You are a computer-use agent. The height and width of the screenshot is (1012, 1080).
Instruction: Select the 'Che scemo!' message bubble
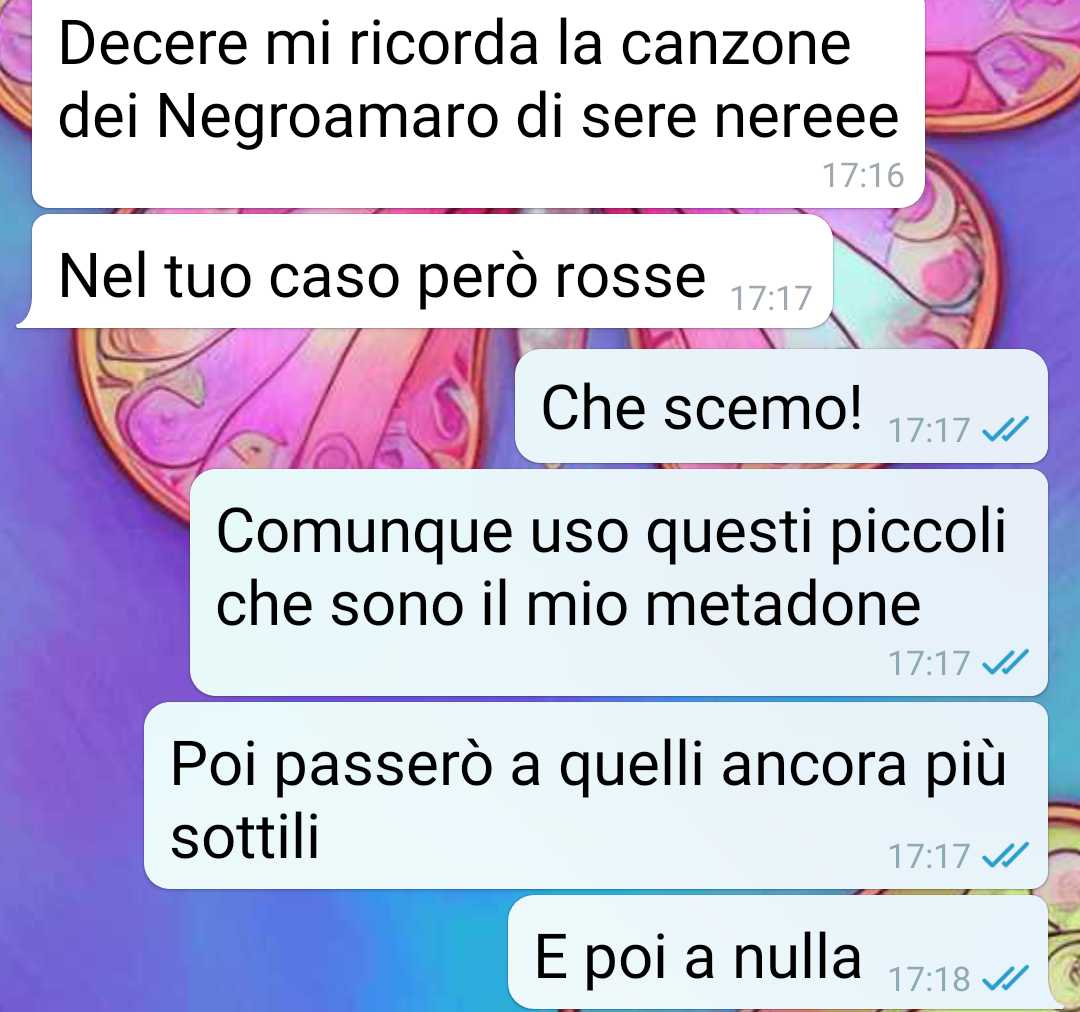click(x=781, y=406)
